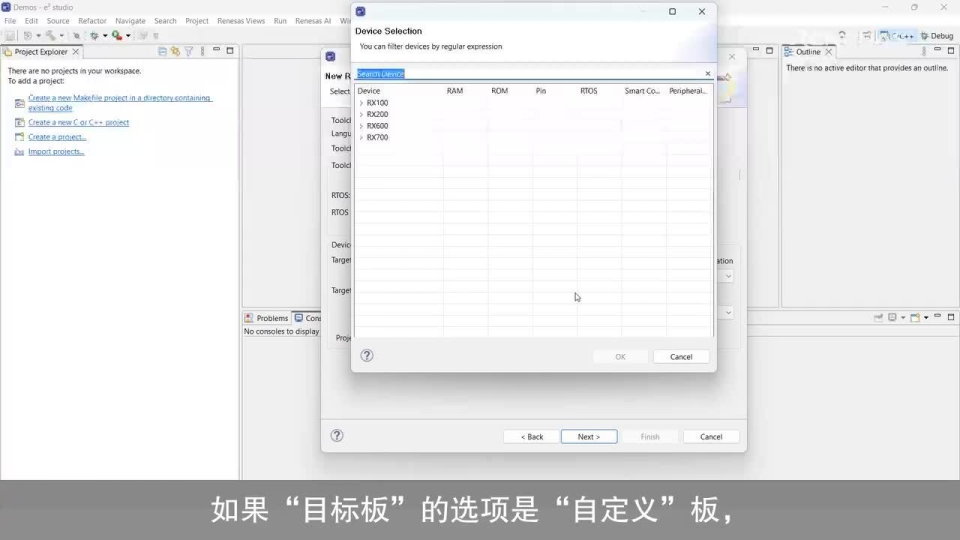This screenshot has height=540, width=960.
Task: Expand the RX200 device family
Action: coord(361,114)
